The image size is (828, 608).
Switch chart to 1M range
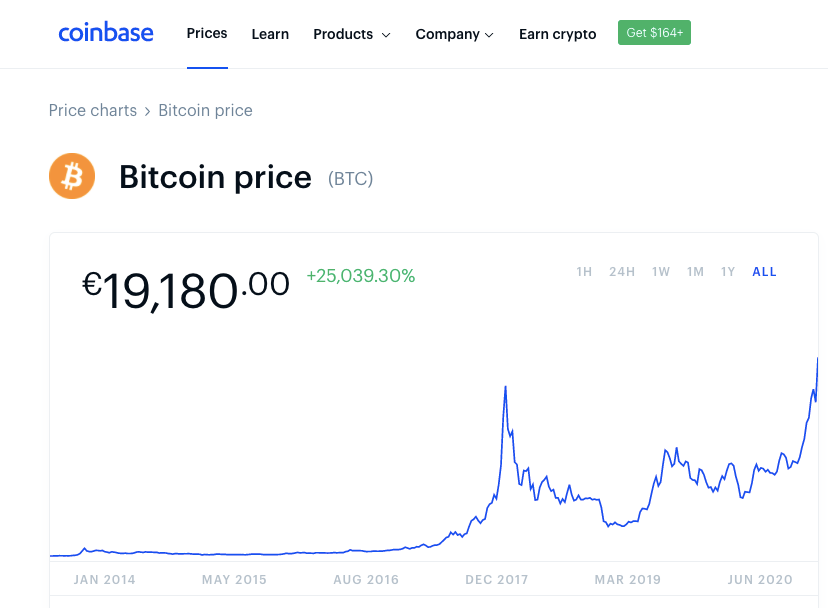[695, 272]
